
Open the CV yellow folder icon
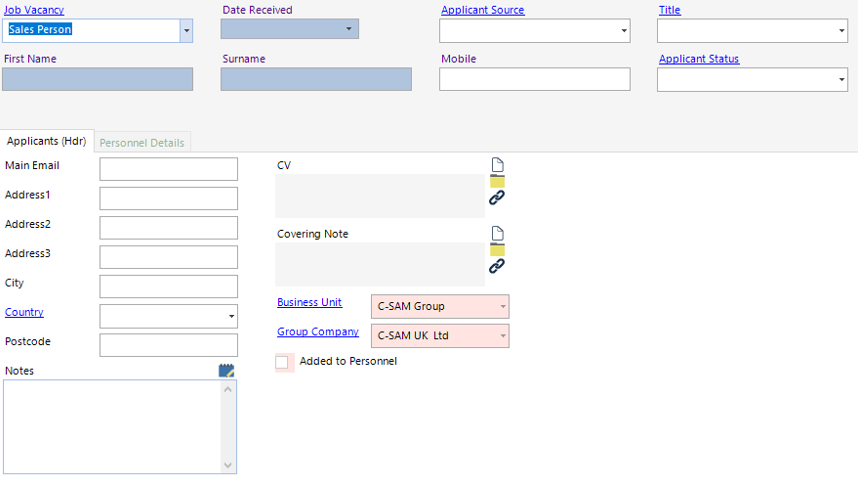[497, 181]
